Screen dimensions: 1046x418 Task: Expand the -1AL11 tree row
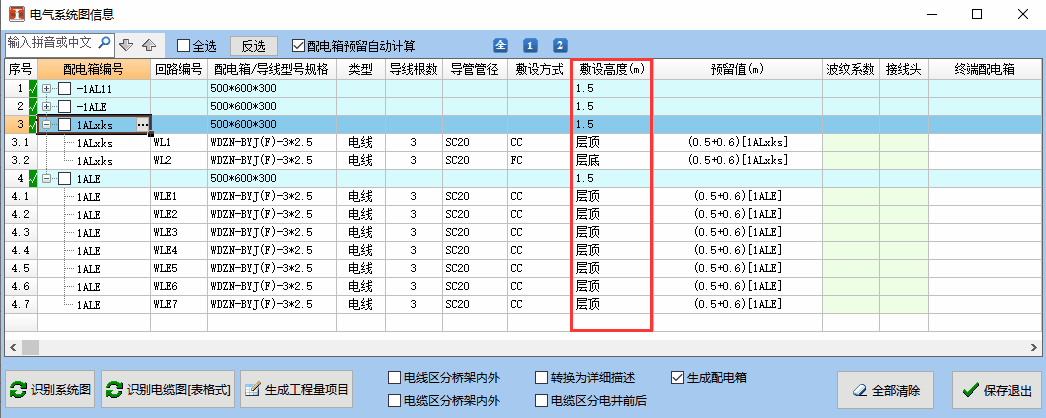pyautogui.click(x=46, y=89)
